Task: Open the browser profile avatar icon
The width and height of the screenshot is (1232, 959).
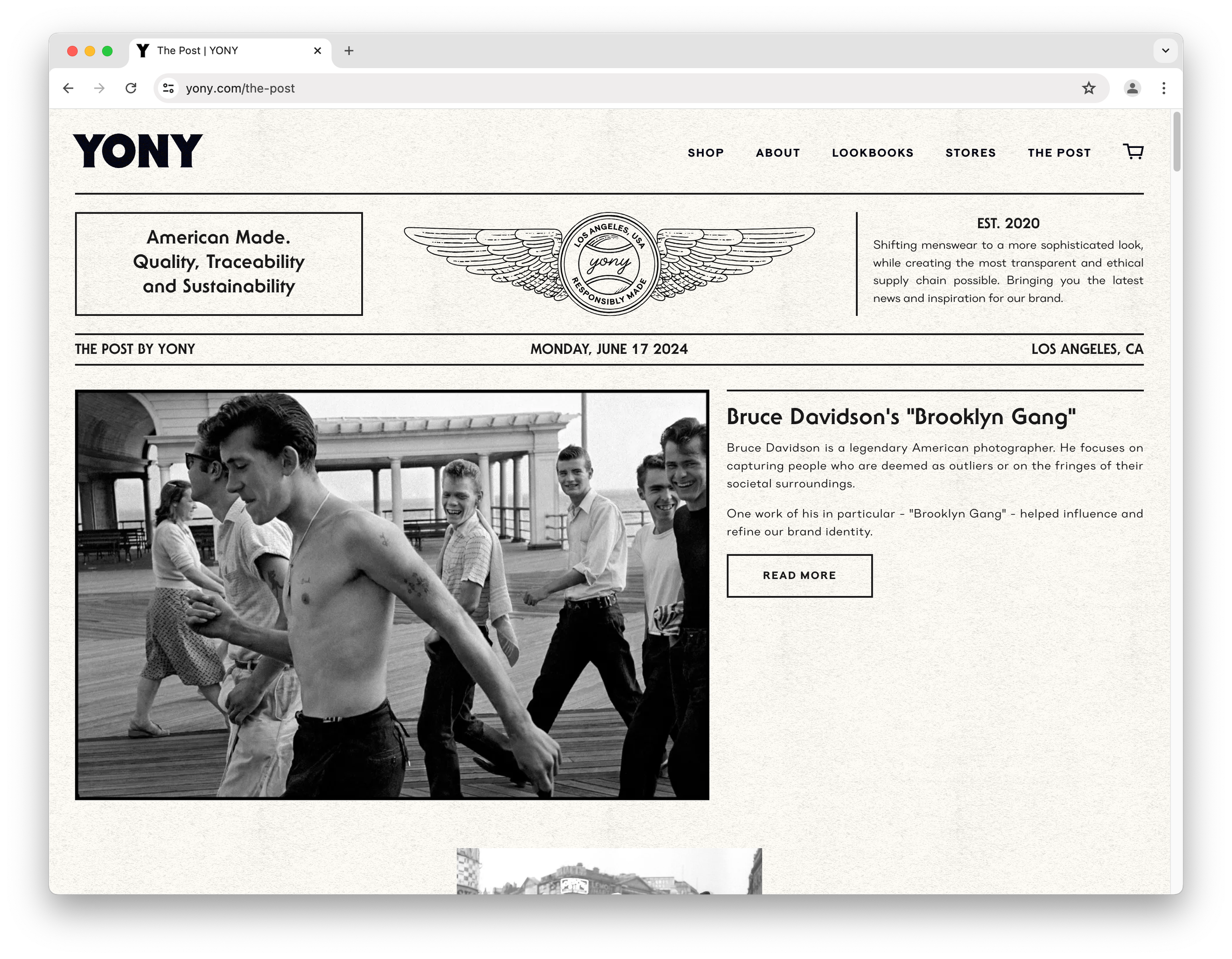Action: coord(1132,88)
